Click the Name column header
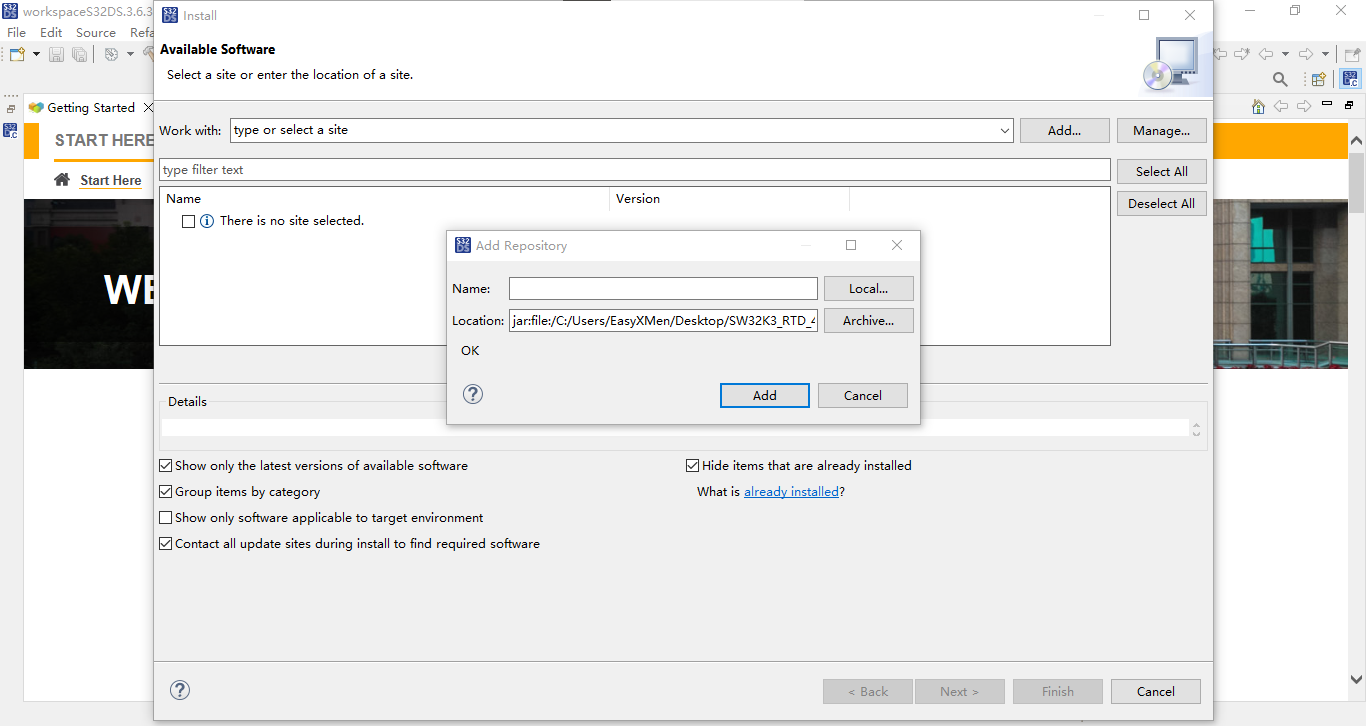Screen dimensions: 1366x726 point(384,199)
